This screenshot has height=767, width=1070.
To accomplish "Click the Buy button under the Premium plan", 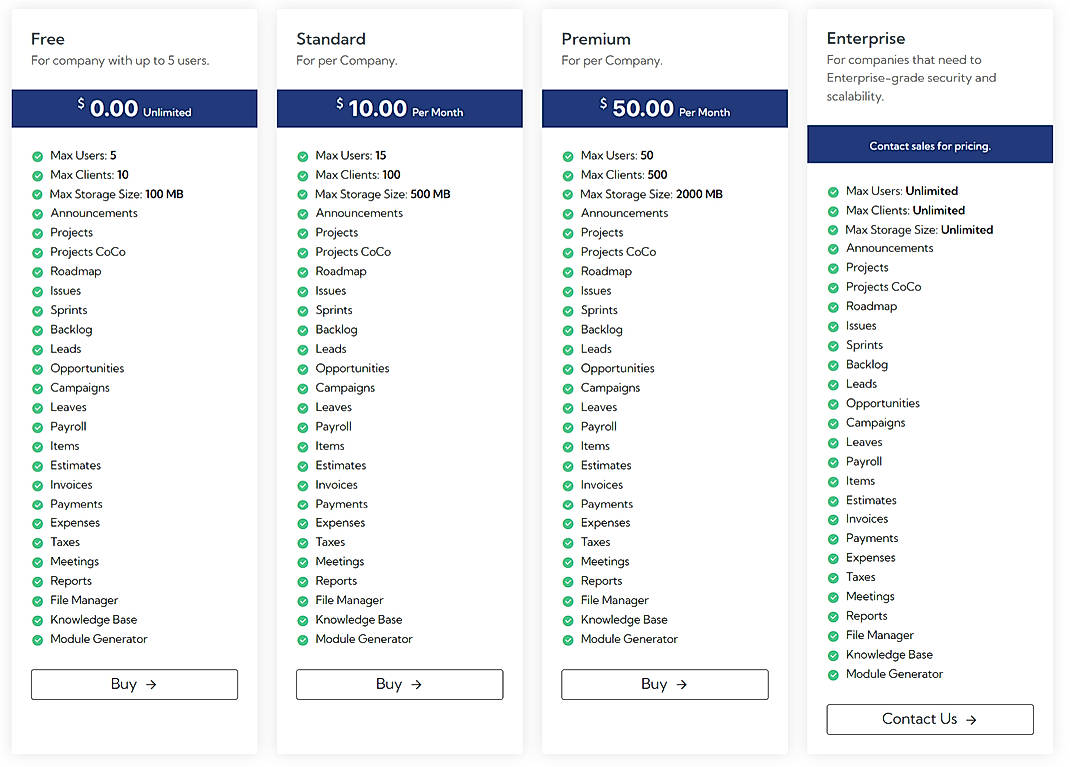I will (x=664, y=684).
